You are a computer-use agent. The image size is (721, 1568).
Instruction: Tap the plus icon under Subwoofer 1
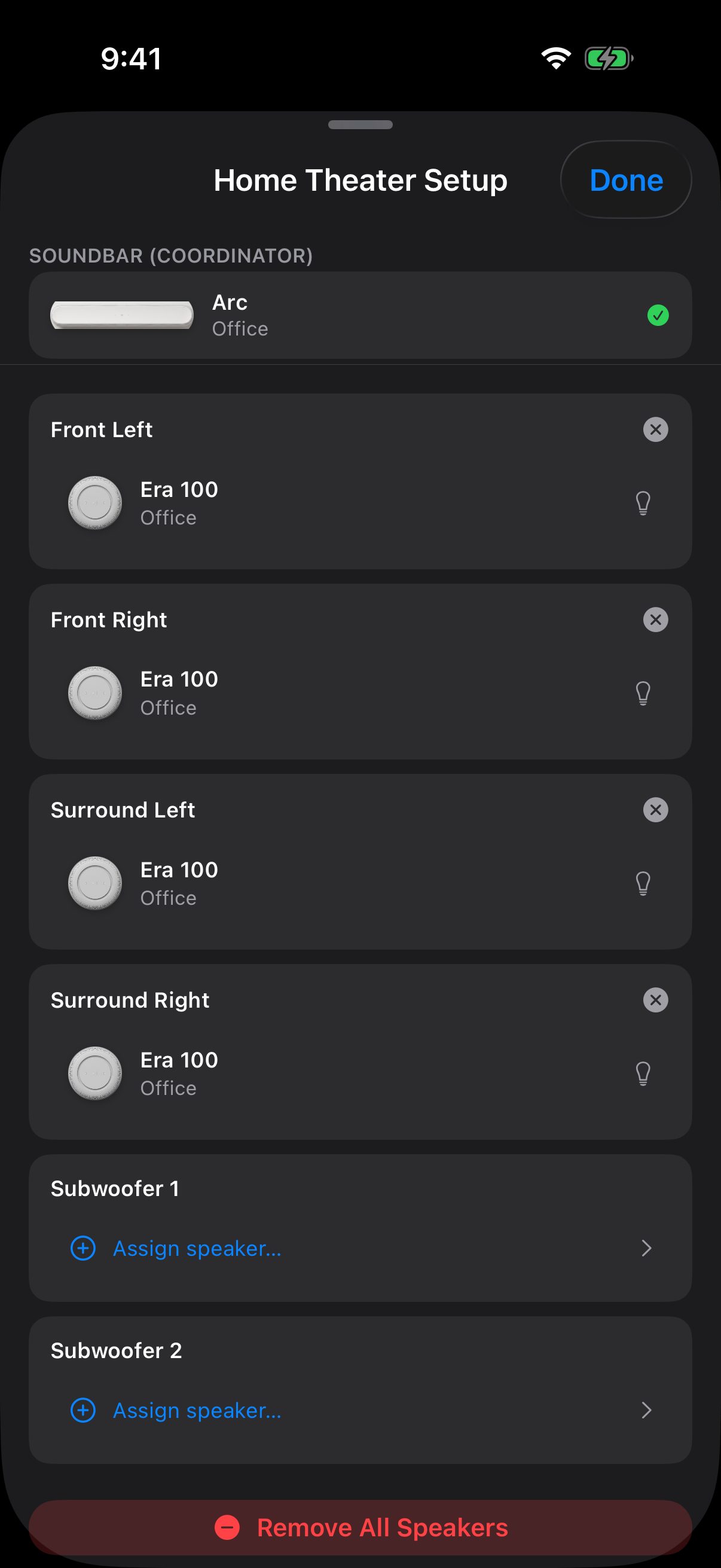coord(83,1248)
